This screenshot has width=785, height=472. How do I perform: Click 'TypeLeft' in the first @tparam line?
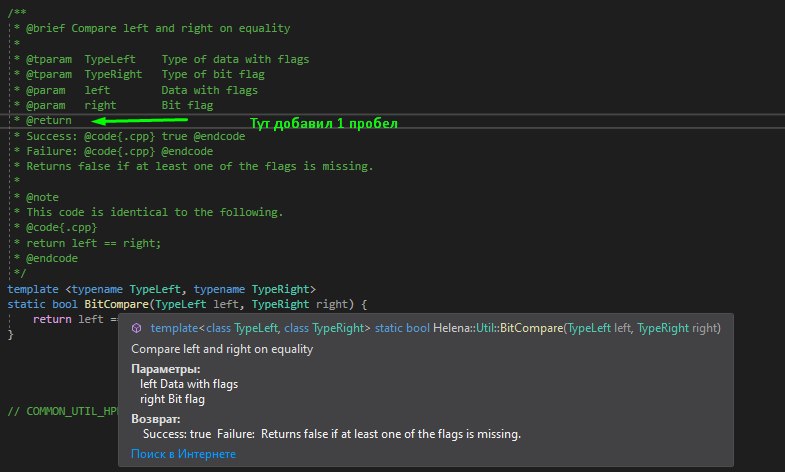click(x=110, y=59)
